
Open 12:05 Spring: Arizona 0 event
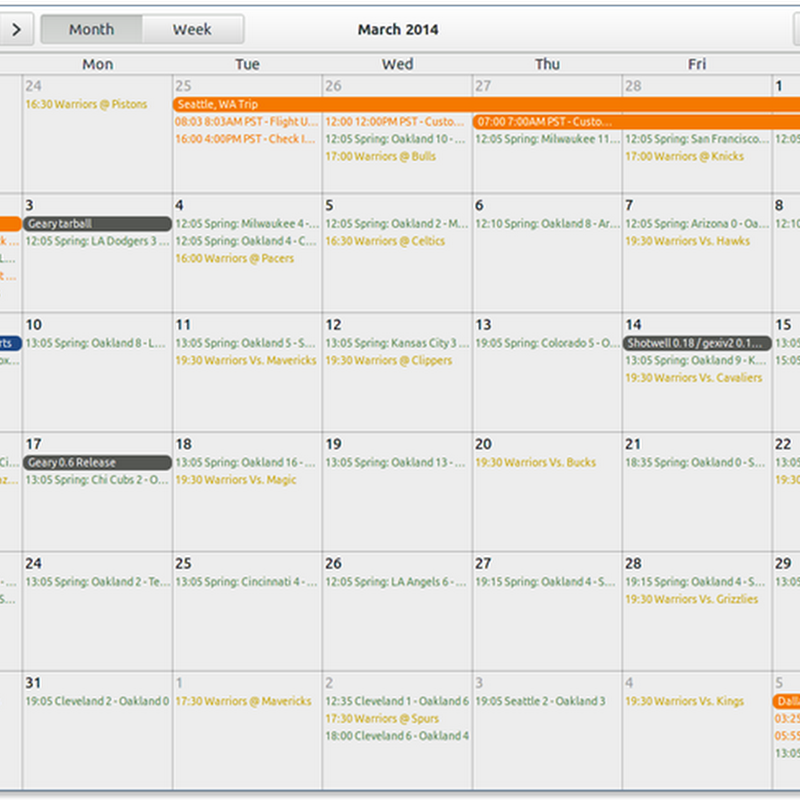click(697, 223)
